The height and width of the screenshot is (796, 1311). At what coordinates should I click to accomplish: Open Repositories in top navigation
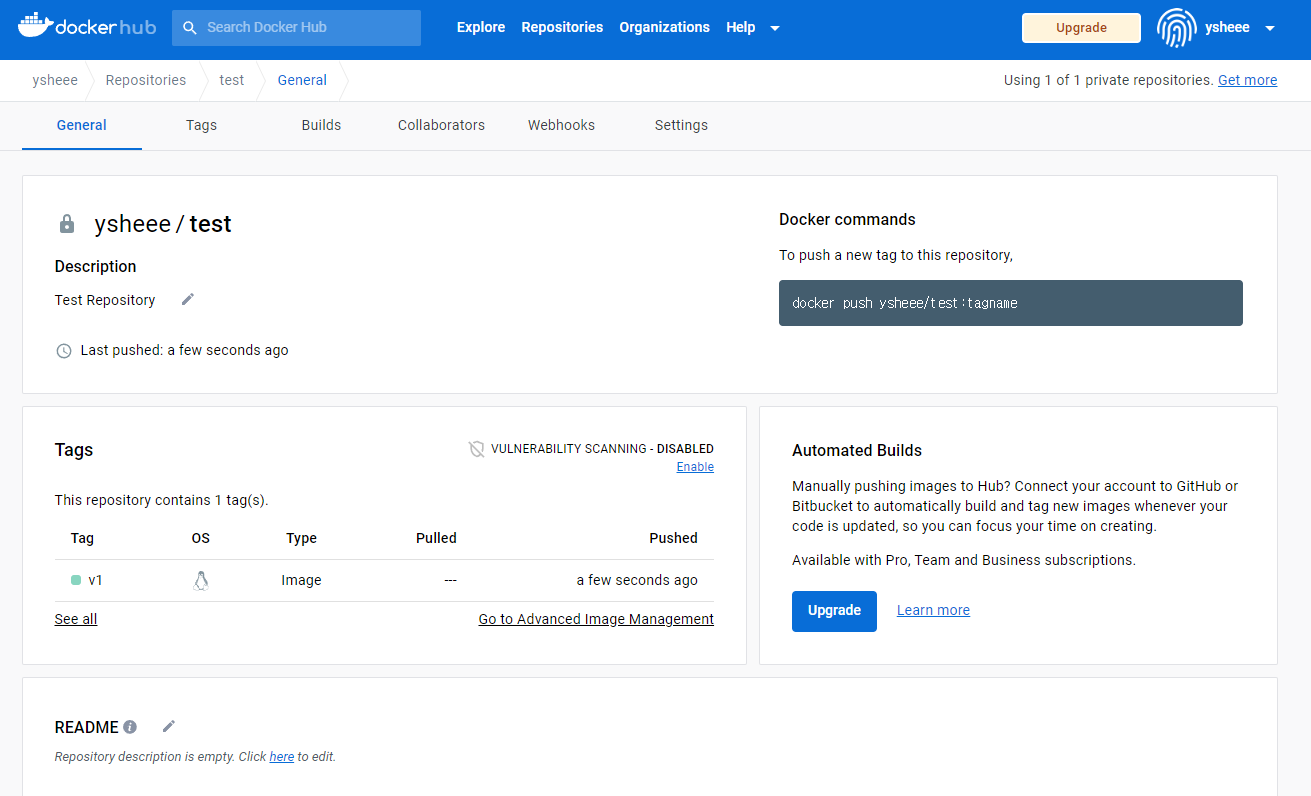click(562, 27)
